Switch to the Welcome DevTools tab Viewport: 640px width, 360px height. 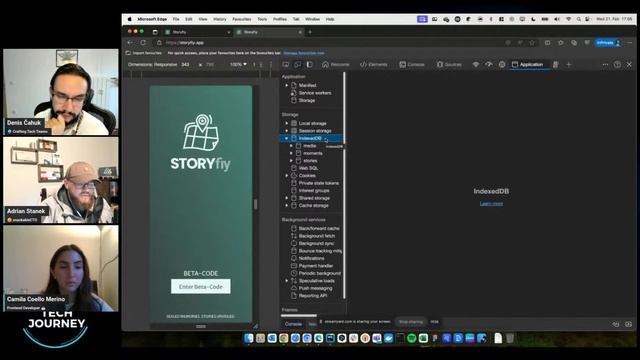point(336,64)
